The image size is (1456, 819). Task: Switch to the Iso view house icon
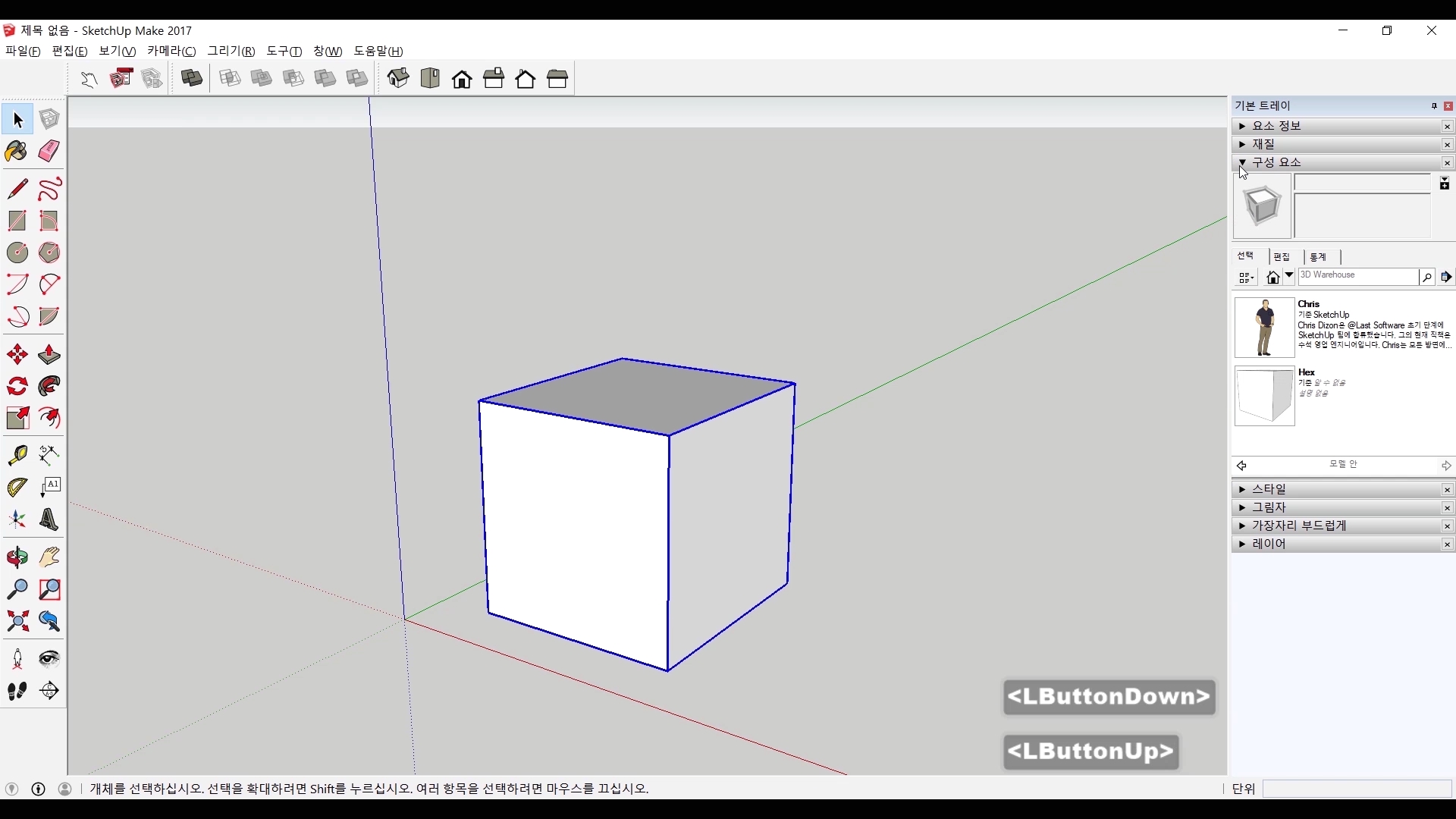pos(398,78)
